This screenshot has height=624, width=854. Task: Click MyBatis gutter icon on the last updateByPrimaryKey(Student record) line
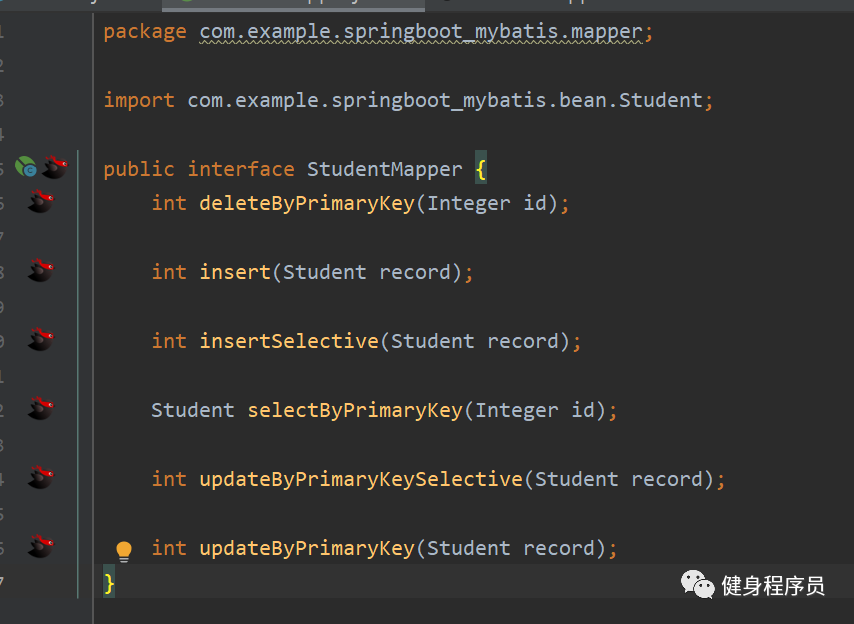tap(40, 547)
